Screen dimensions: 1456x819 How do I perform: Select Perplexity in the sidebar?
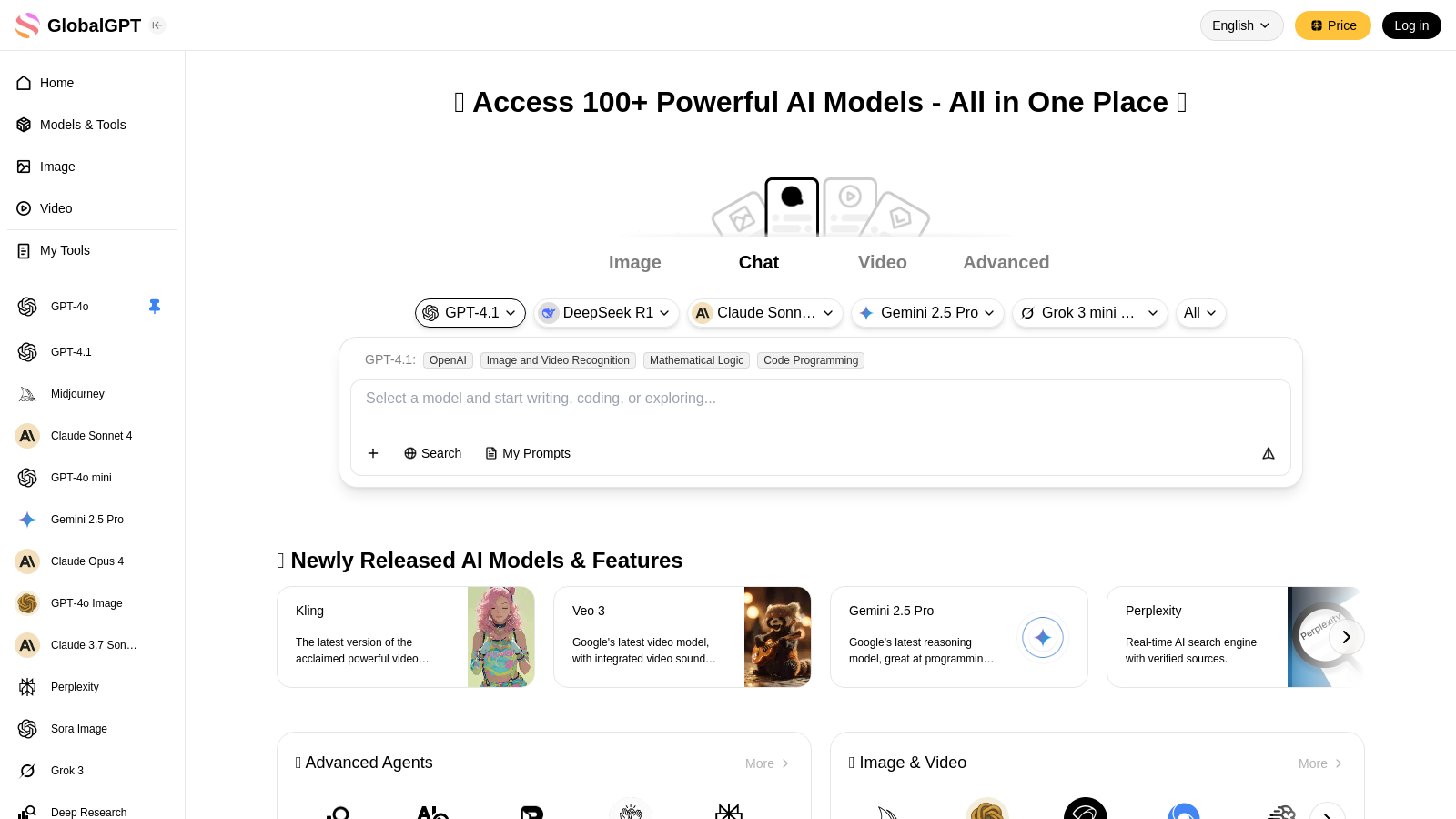75,687
